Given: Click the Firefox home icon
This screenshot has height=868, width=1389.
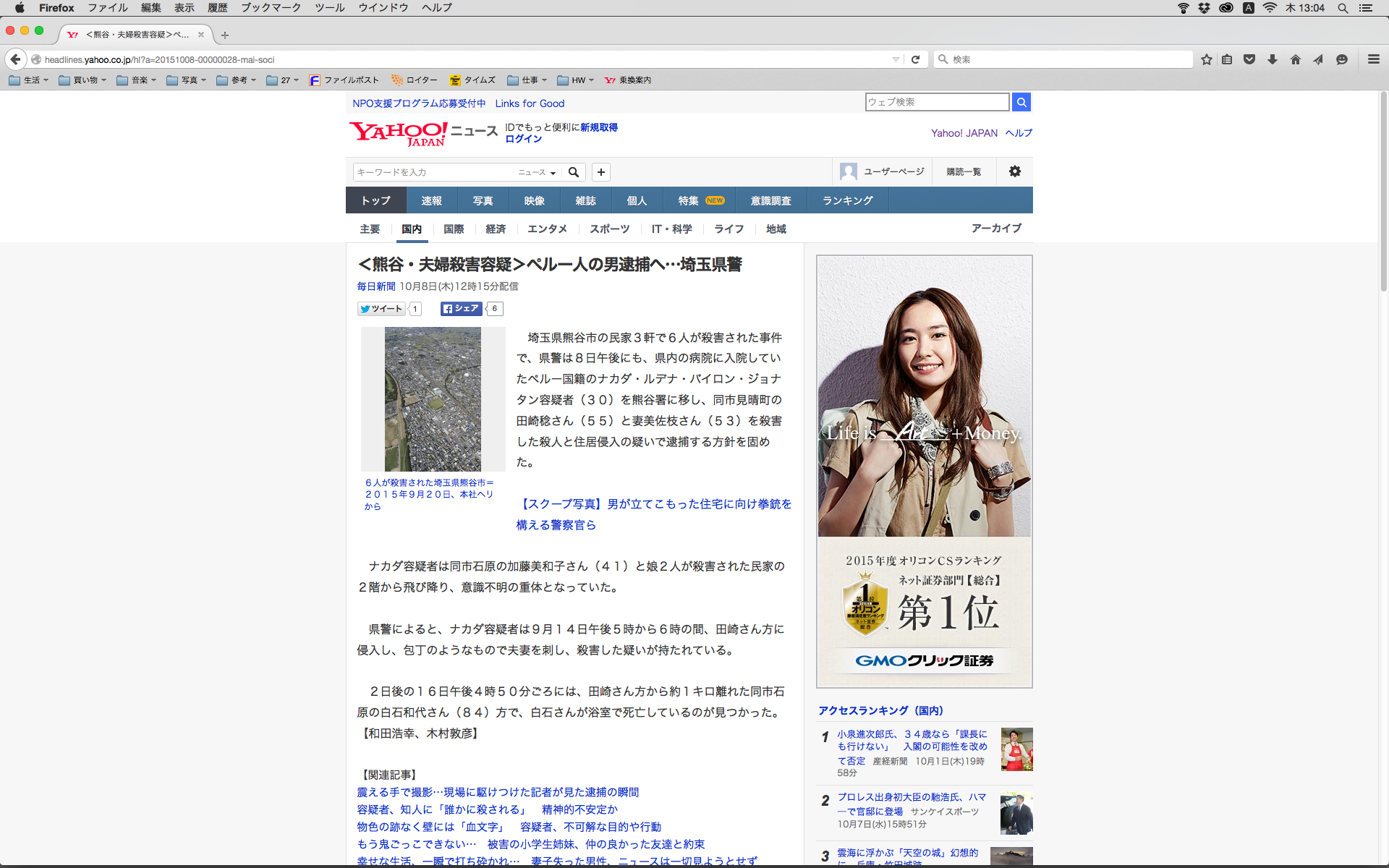Looking at the screenshot, I should [x=1296, y=59].
